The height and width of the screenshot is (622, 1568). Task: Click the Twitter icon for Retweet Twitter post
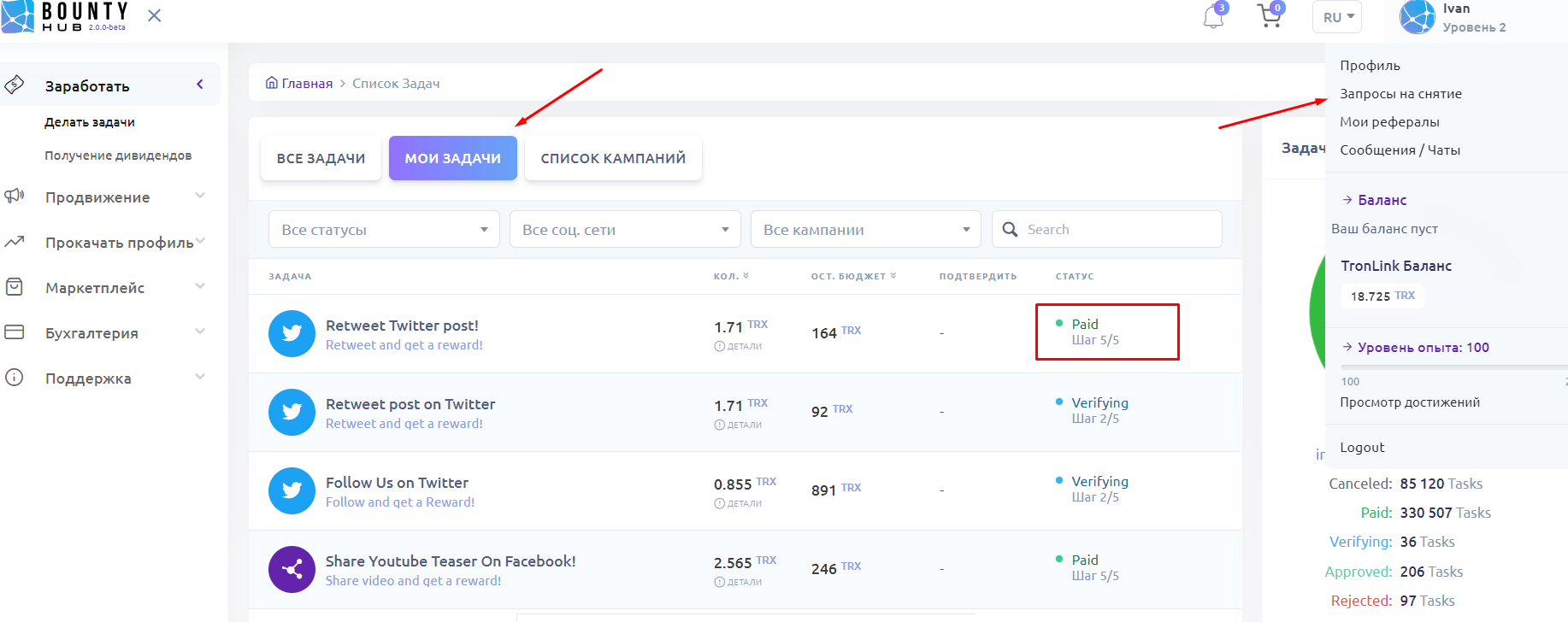292,334
